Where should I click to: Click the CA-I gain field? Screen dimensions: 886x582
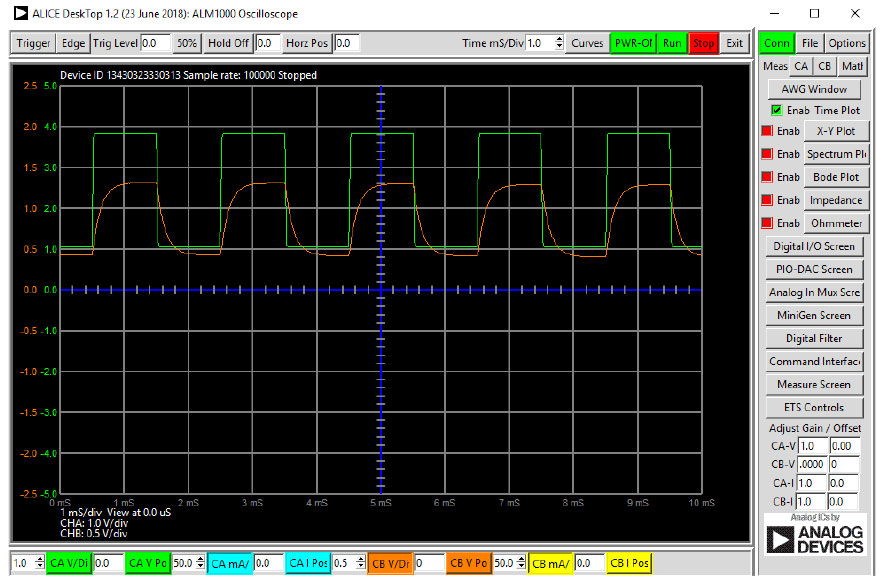click(x=811, y=483)
